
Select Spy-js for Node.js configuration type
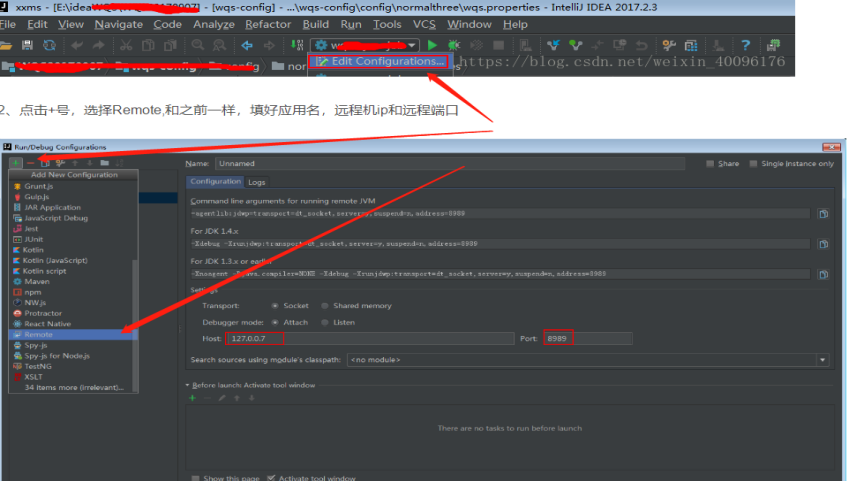click(x=73, y=356)
